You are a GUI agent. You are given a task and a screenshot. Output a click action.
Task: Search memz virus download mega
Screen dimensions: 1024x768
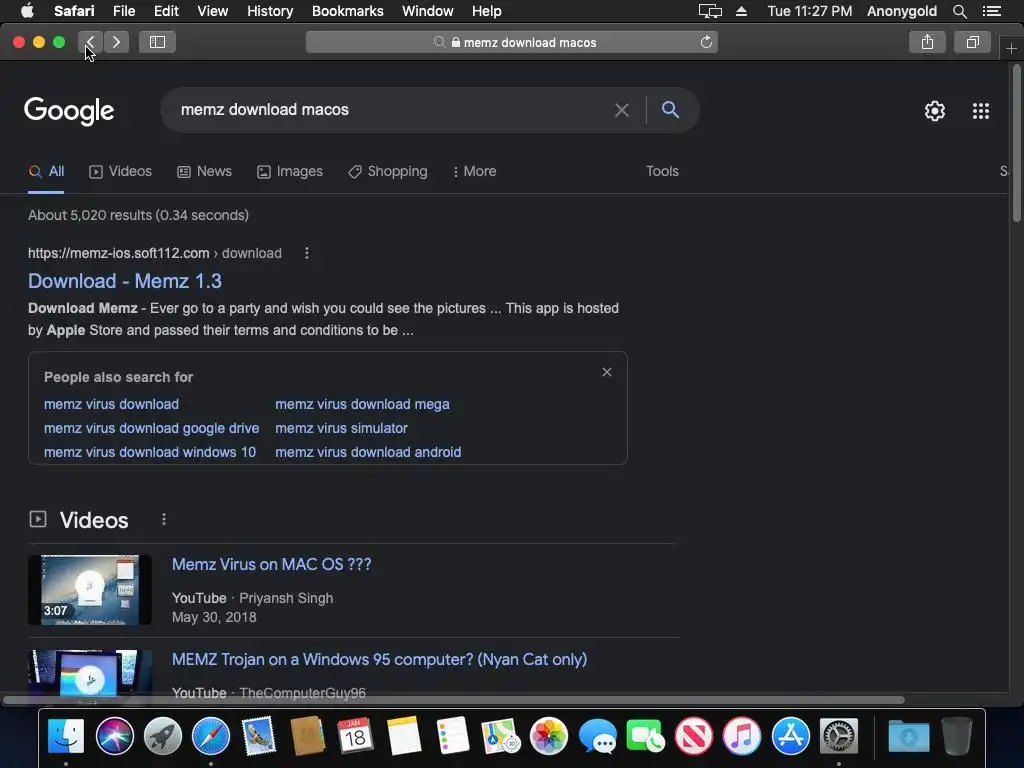click(x=362, y=404)
